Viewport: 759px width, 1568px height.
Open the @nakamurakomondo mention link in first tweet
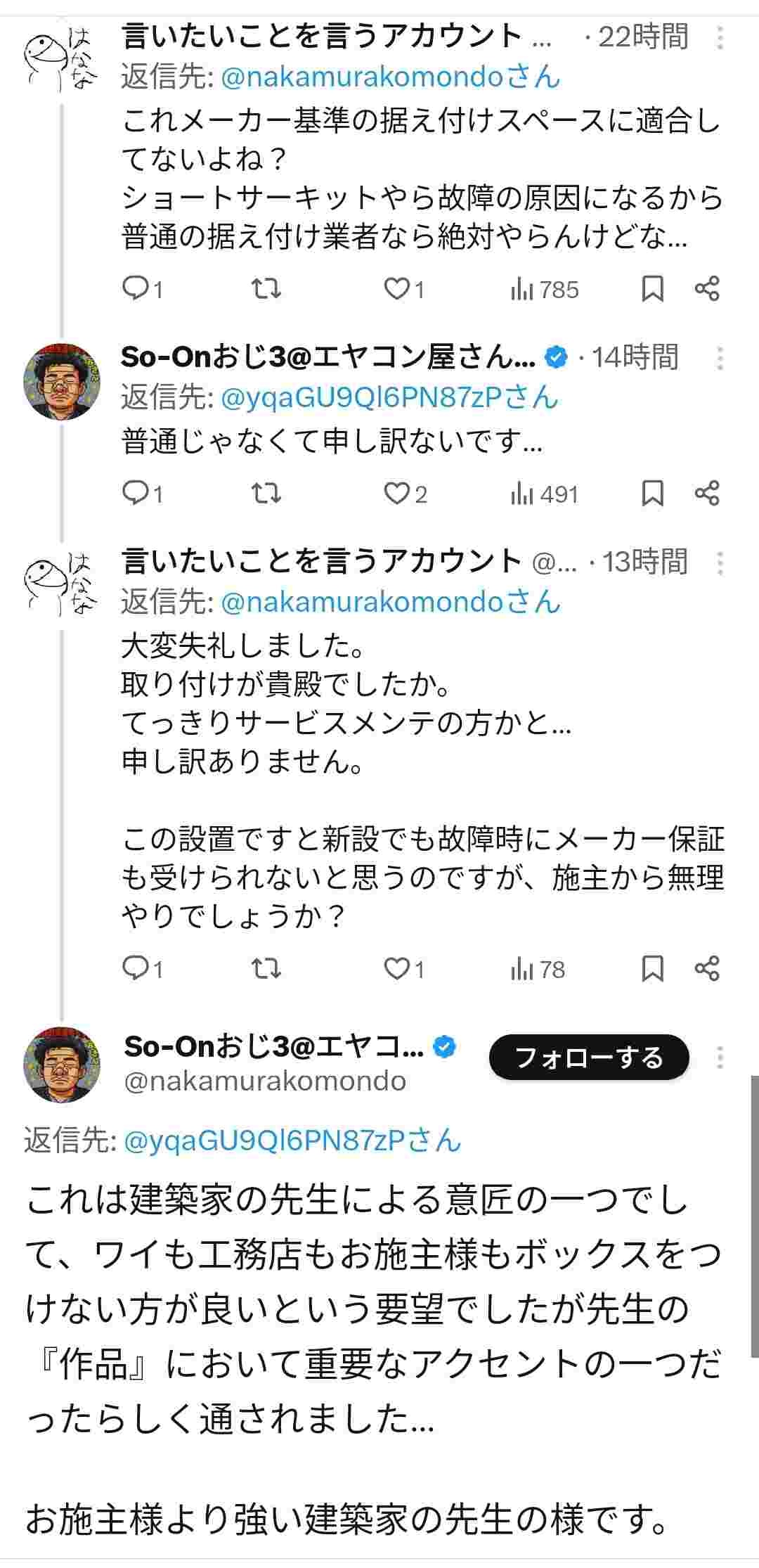pos(391,77)
